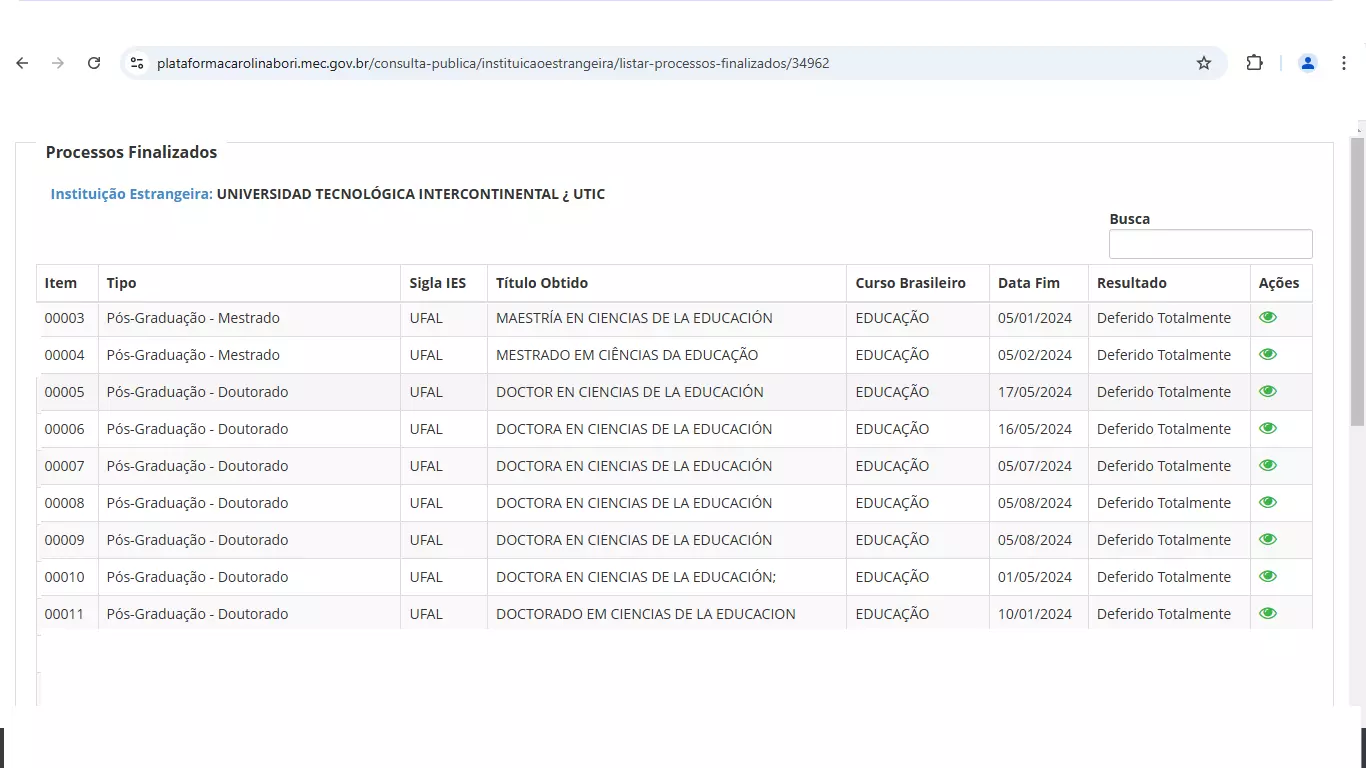Viewport: 1366px width, 768px height.
Task: Bookmark this page with the star
Action: coord(1204,63)
